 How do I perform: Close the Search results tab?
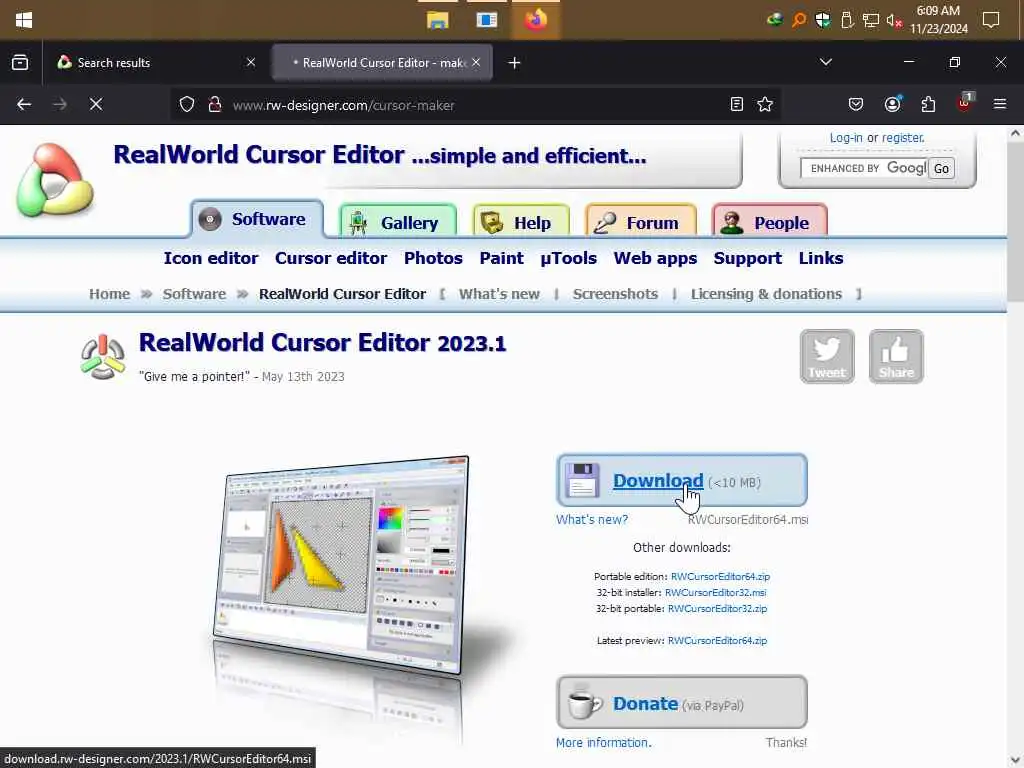tap(251, 63)
